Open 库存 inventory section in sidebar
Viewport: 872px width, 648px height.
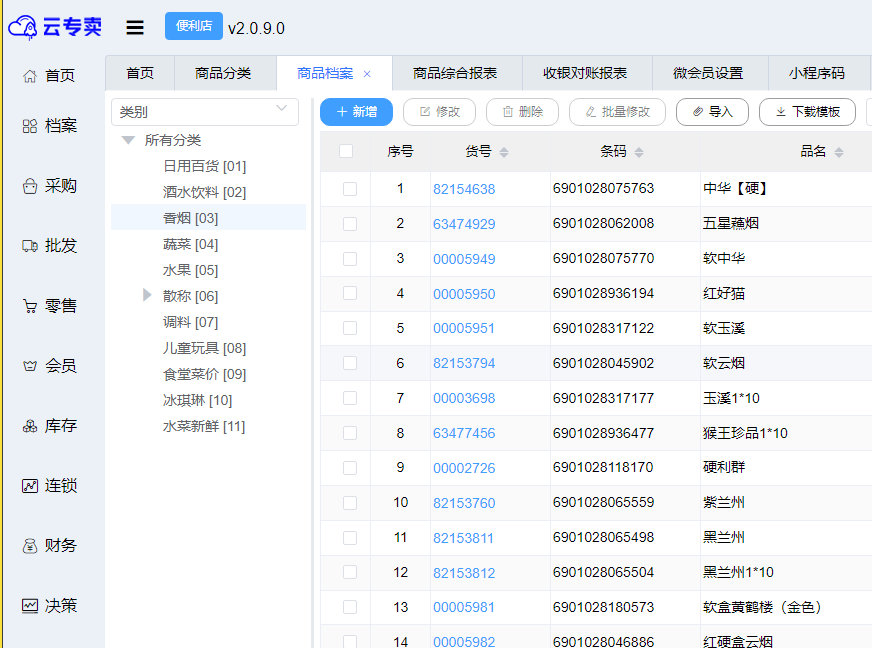[x=50, y=426]
